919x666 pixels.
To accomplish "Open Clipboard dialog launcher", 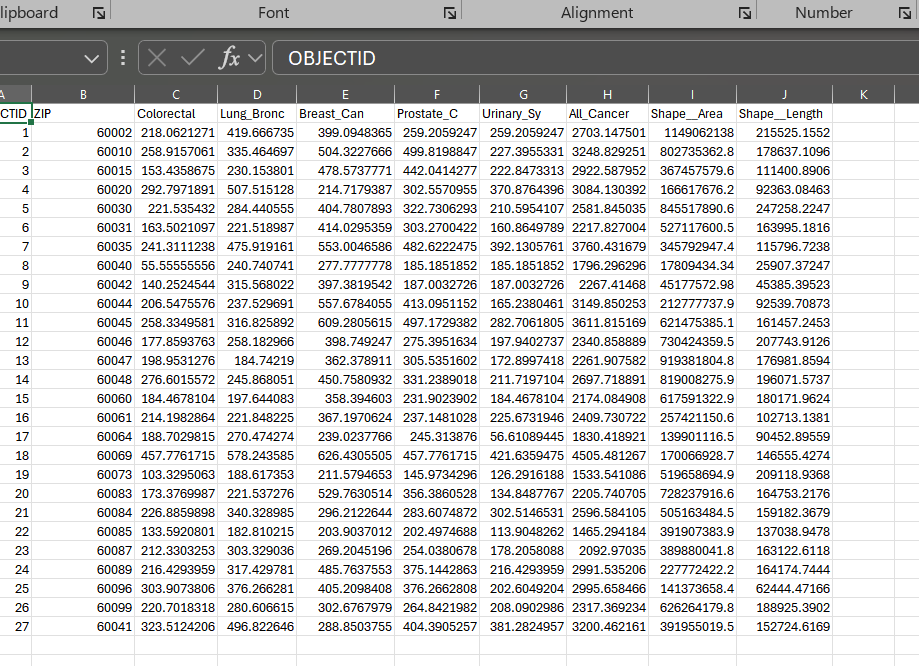I will click(x=99, y=13).
